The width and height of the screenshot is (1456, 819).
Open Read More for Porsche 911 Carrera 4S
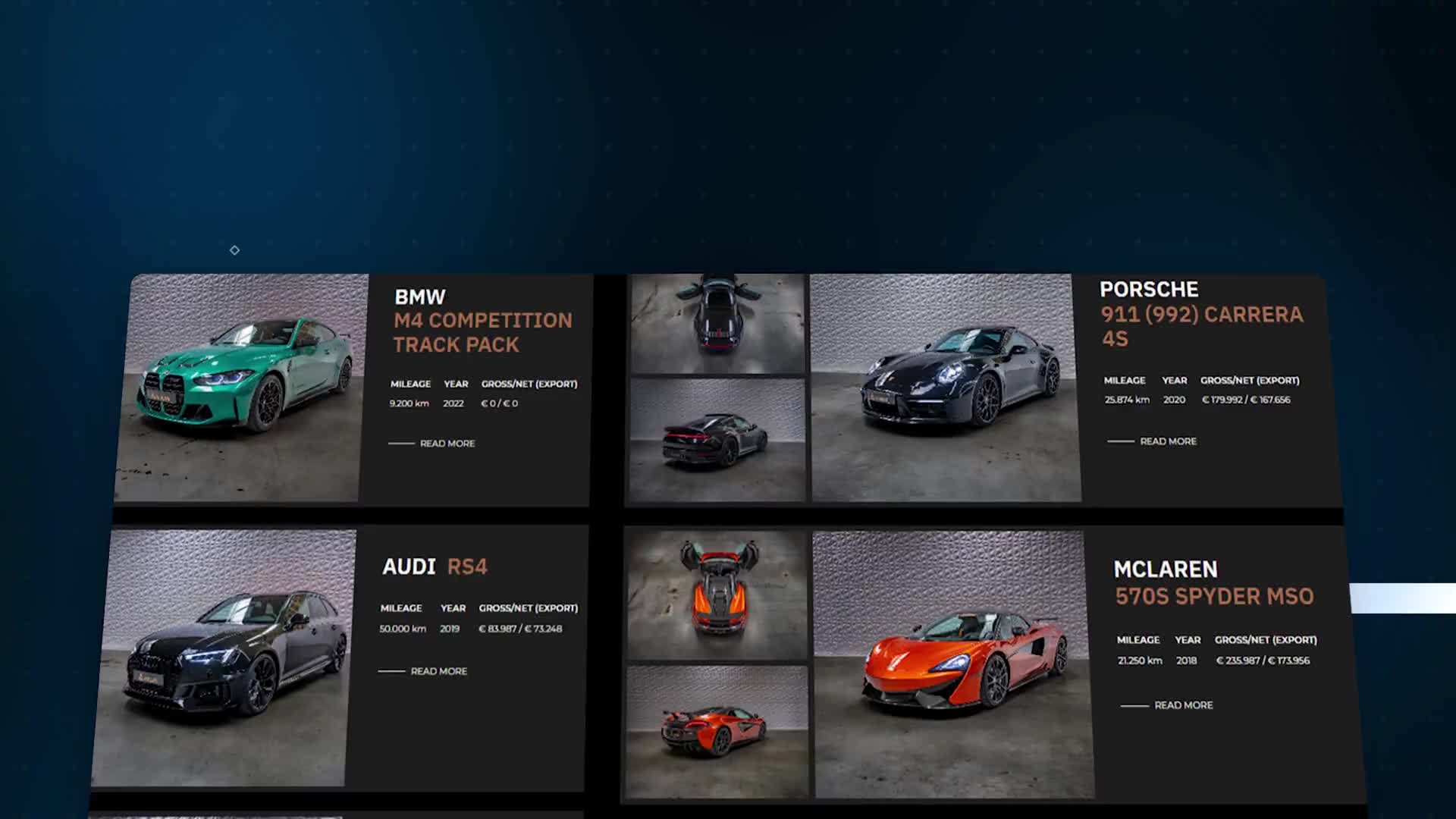click(1152, 441)
